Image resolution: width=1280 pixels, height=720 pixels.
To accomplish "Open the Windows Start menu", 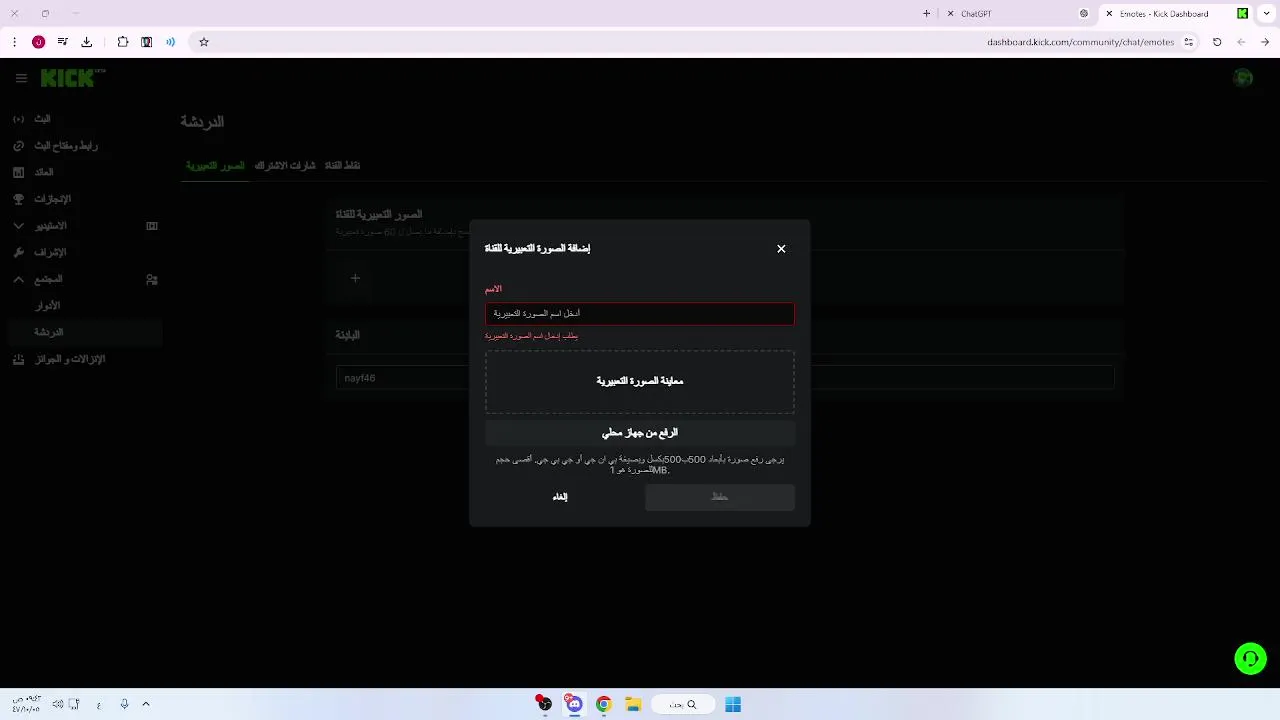I will point(733,704).
